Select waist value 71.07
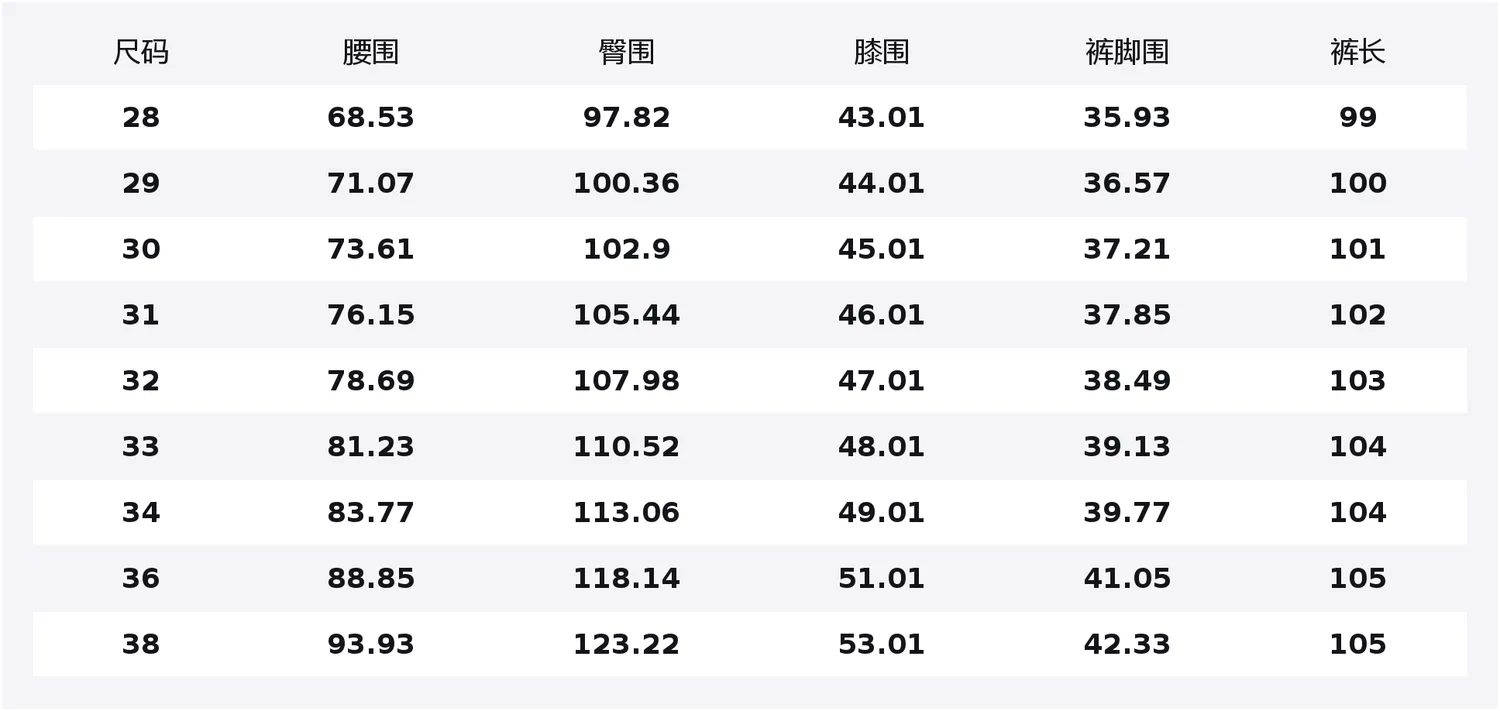Screen dimensions: 1500x711 (x=370, y=184)
